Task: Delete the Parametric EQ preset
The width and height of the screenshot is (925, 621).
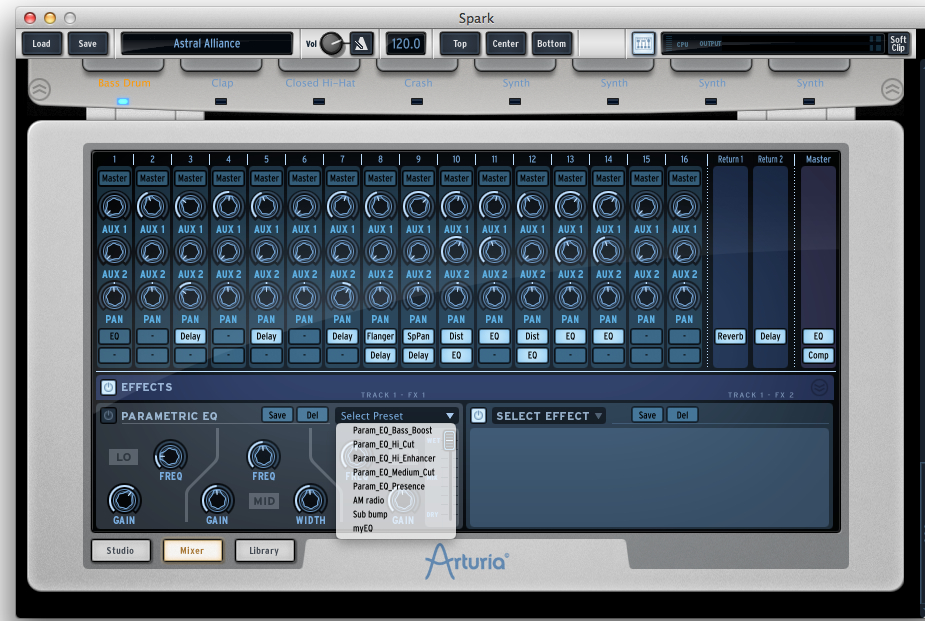Action: [x=312, y=415]
